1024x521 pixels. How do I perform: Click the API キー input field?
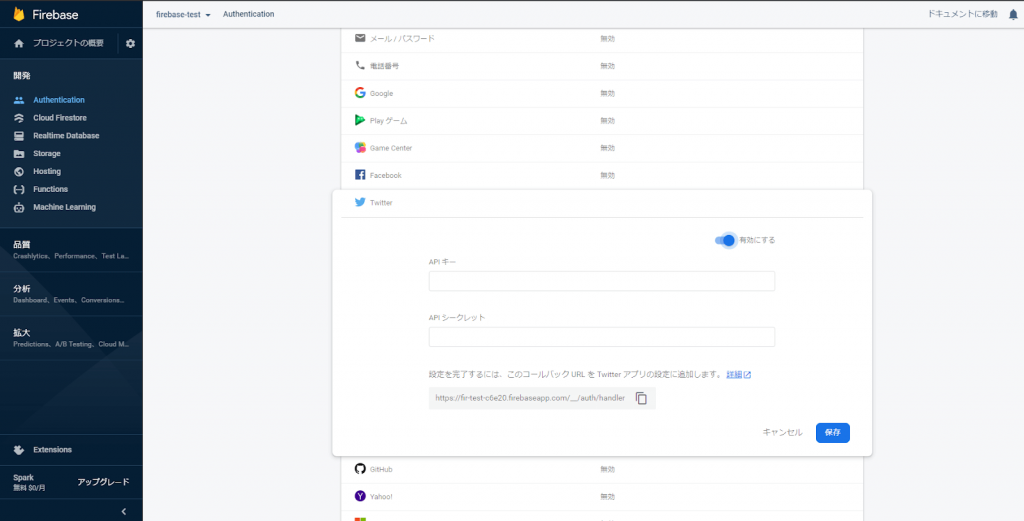601,281
